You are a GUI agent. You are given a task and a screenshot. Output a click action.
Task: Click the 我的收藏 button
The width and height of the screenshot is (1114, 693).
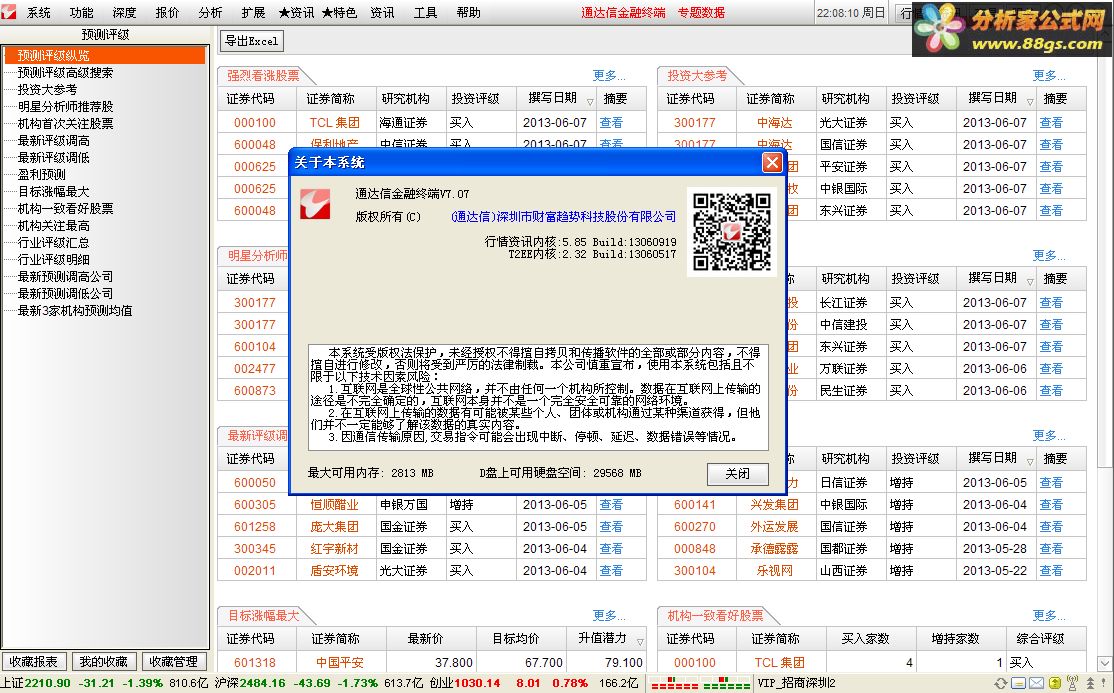[104, 662]
